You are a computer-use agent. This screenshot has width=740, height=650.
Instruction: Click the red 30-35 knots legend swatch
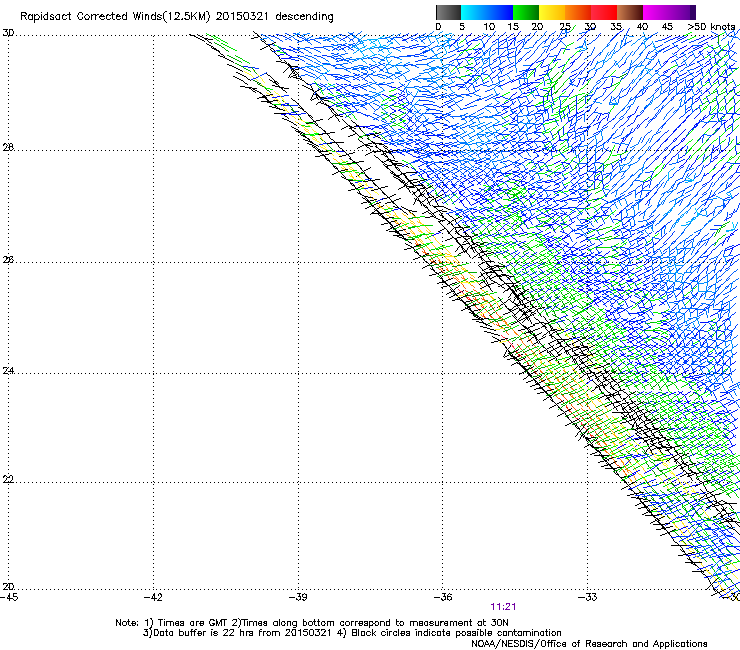click(x=604, y=12)
